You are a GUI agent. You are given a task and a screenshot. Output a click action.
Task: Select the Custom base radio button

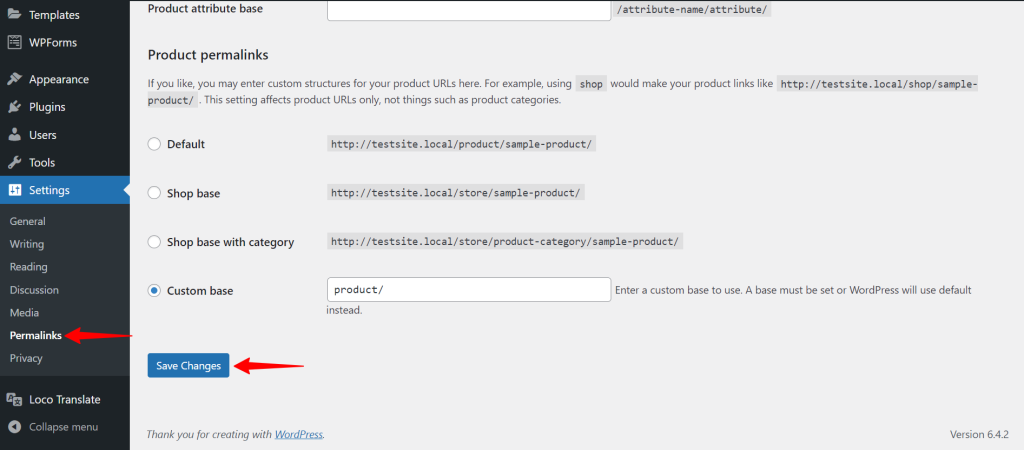coord(154,291)
